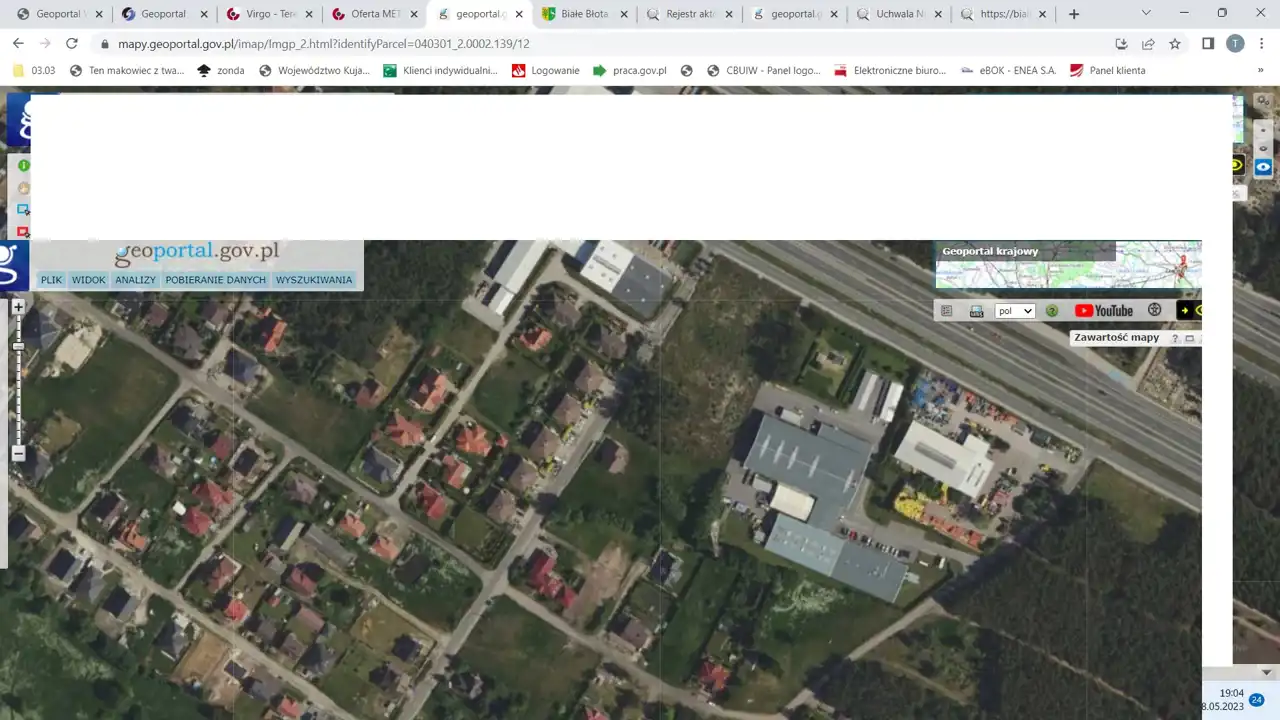Click the zoom out minus button
Viewport: 1280px width, 720px height.
[18, 453]
